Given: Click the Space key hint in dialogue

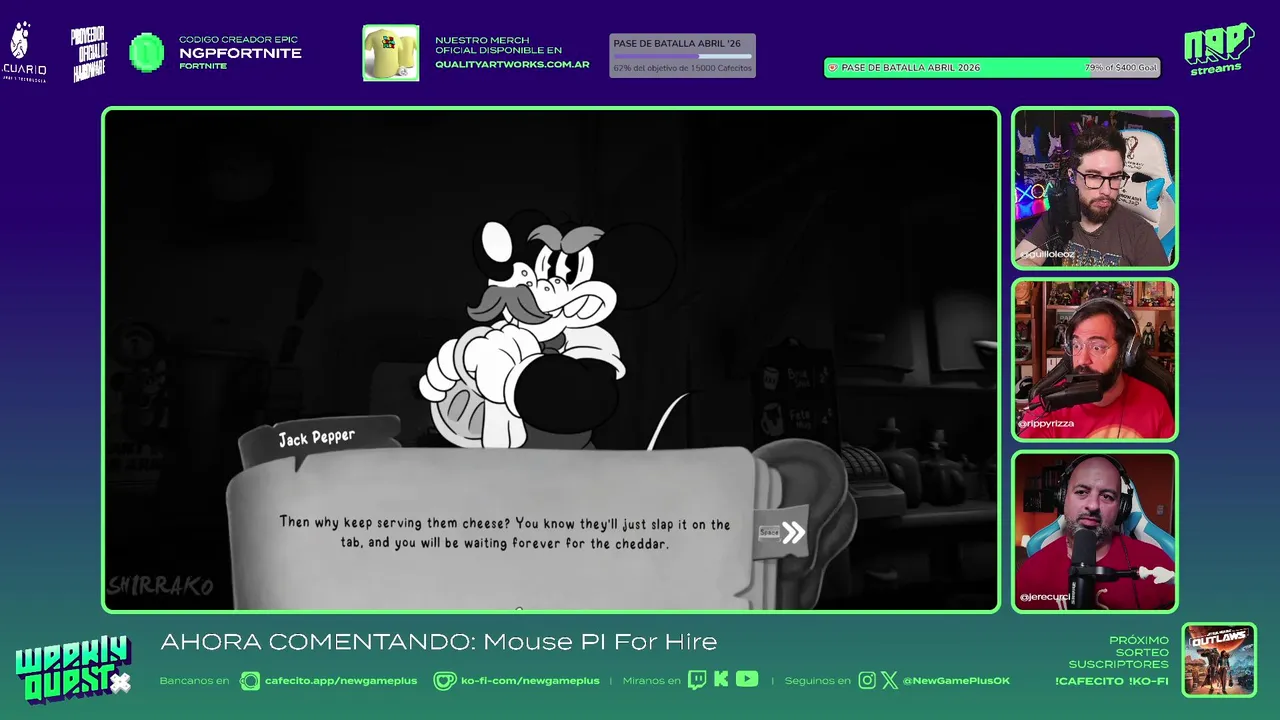Looking at the screenshot, I should click(x=769, y=532).
